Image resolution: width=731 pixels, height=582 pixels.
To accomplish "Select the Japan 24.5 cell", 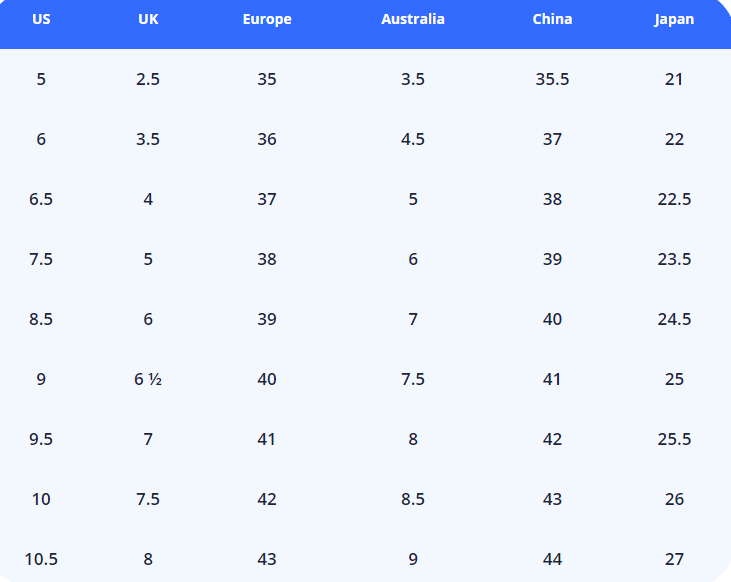I will [674, 319].
